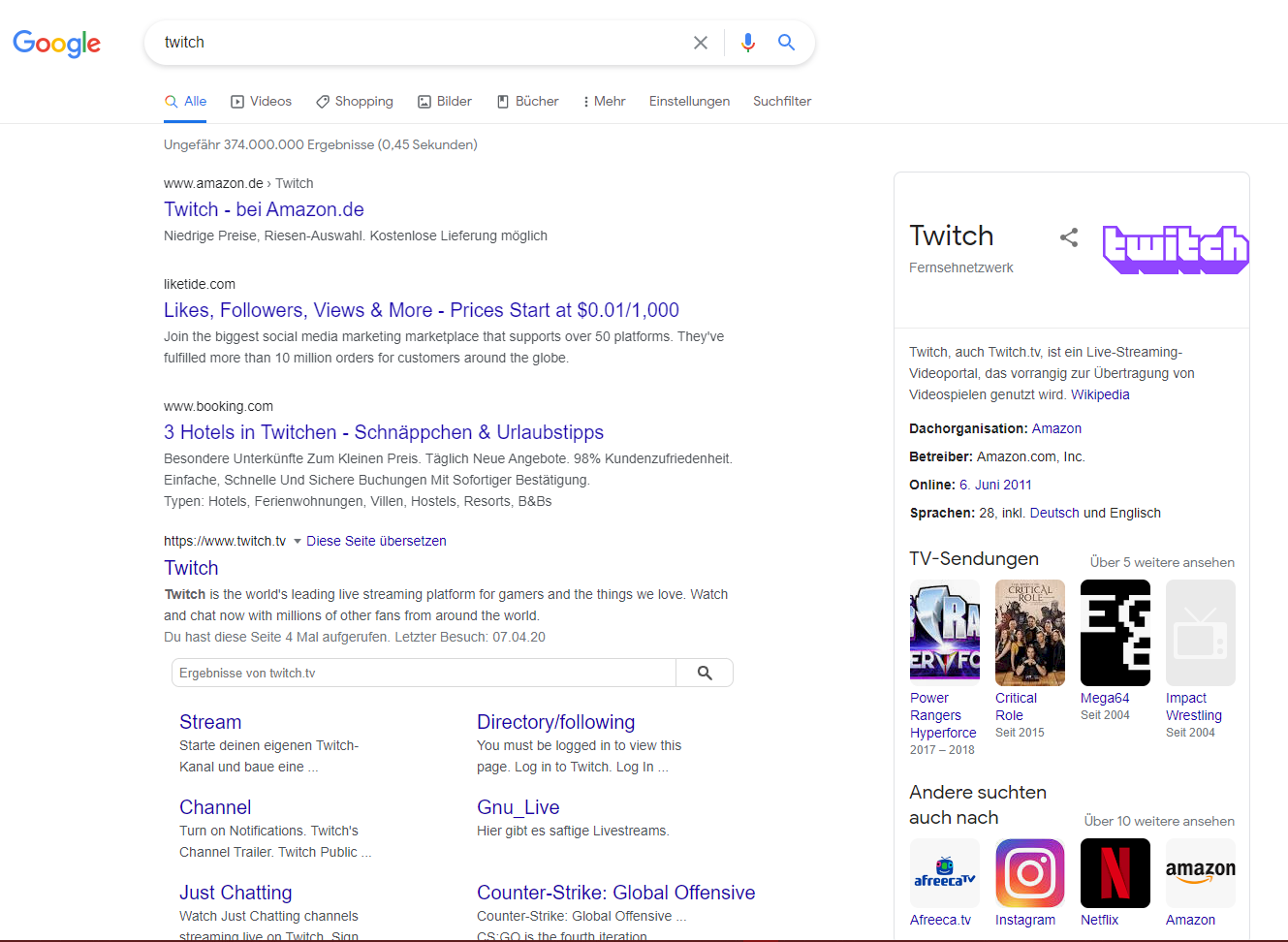
Task: Click the 'Ergebnisse von twitch.tv' search field
Action: pyautogui.click(x=424, y=673)
